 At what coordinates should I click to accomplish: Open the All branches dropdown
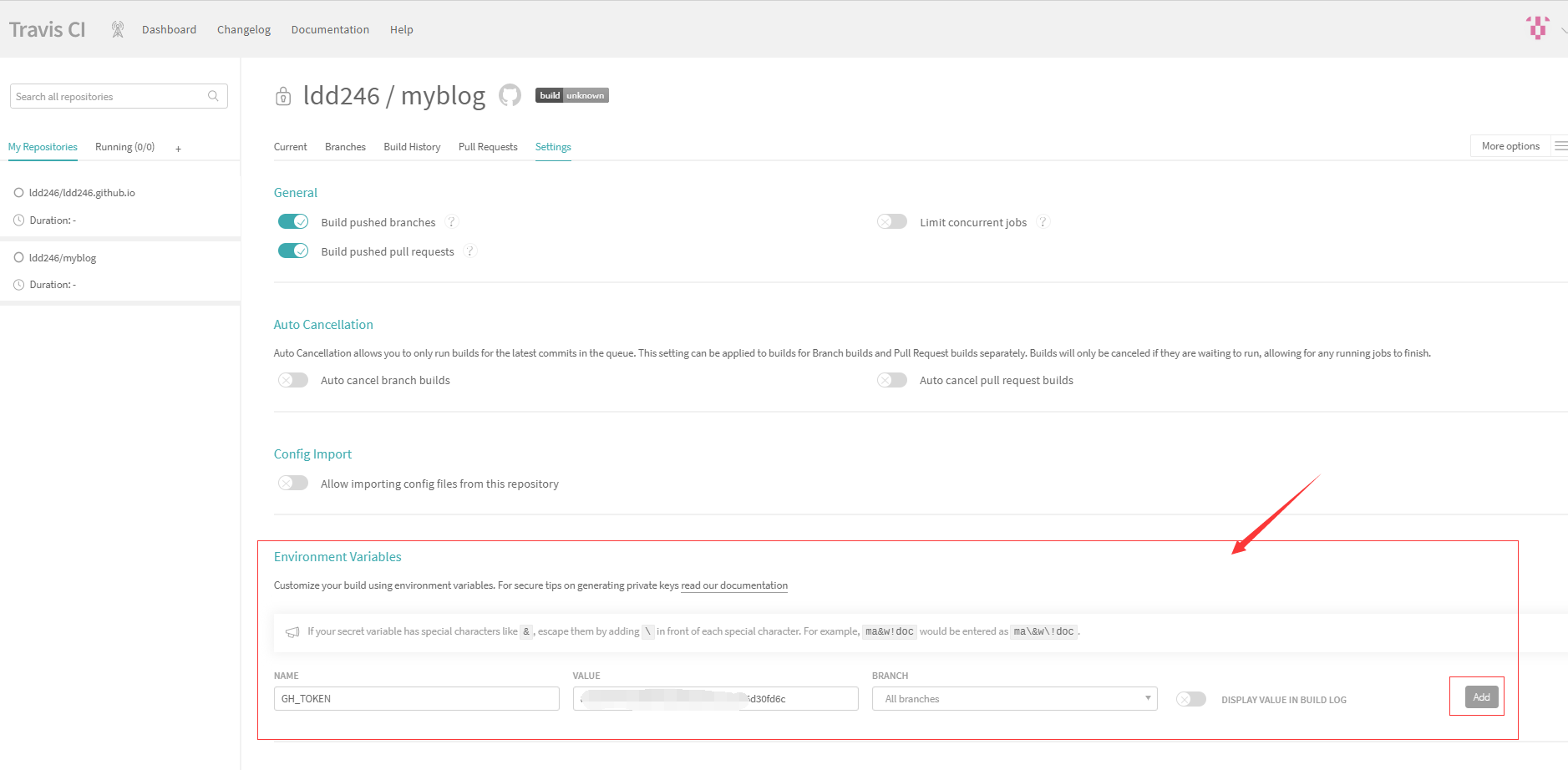point(1014,699)
